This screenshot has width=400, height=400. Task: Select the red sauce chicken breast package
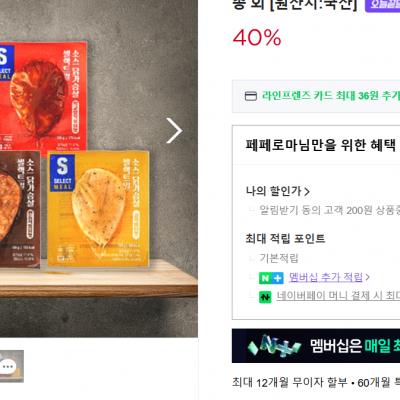(x=43, y=98)
